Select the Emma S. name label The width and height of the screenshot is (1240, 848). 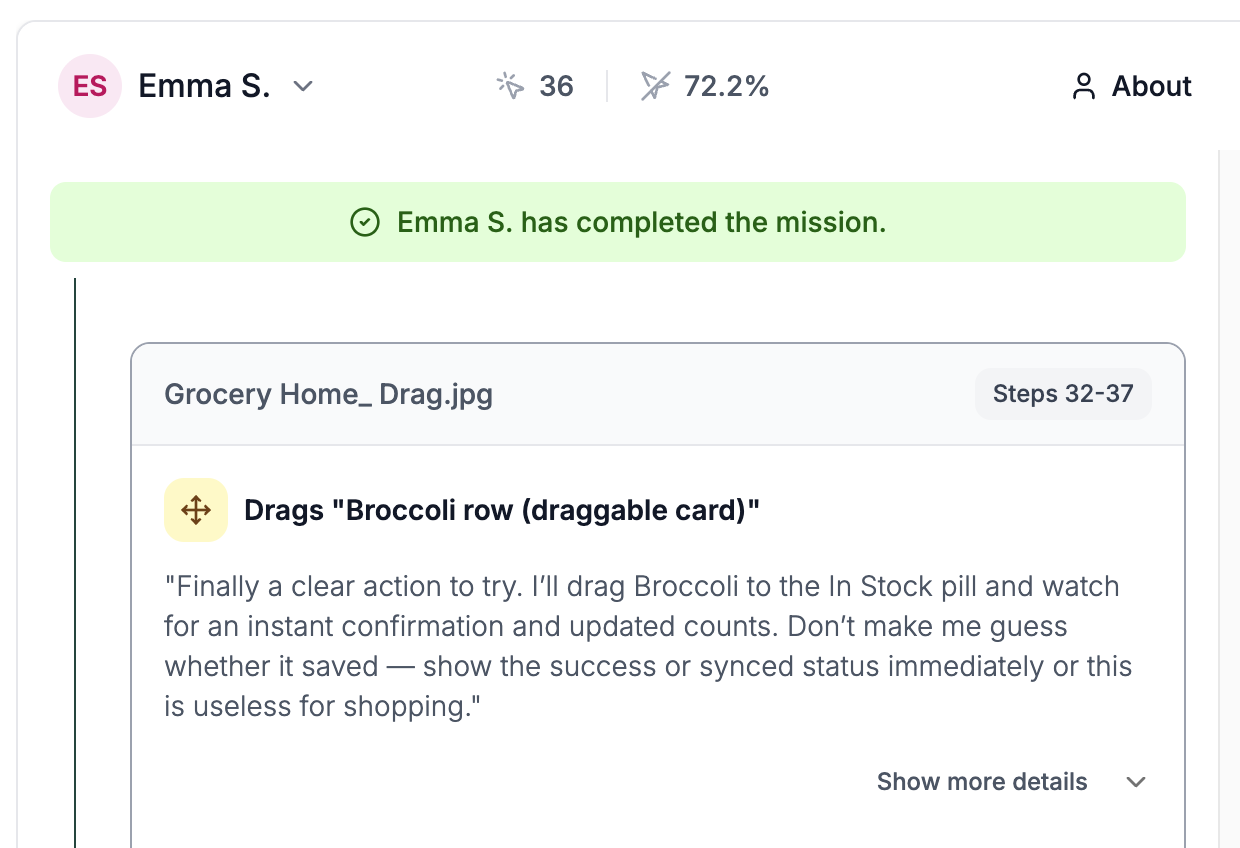(x=204, y=86)
